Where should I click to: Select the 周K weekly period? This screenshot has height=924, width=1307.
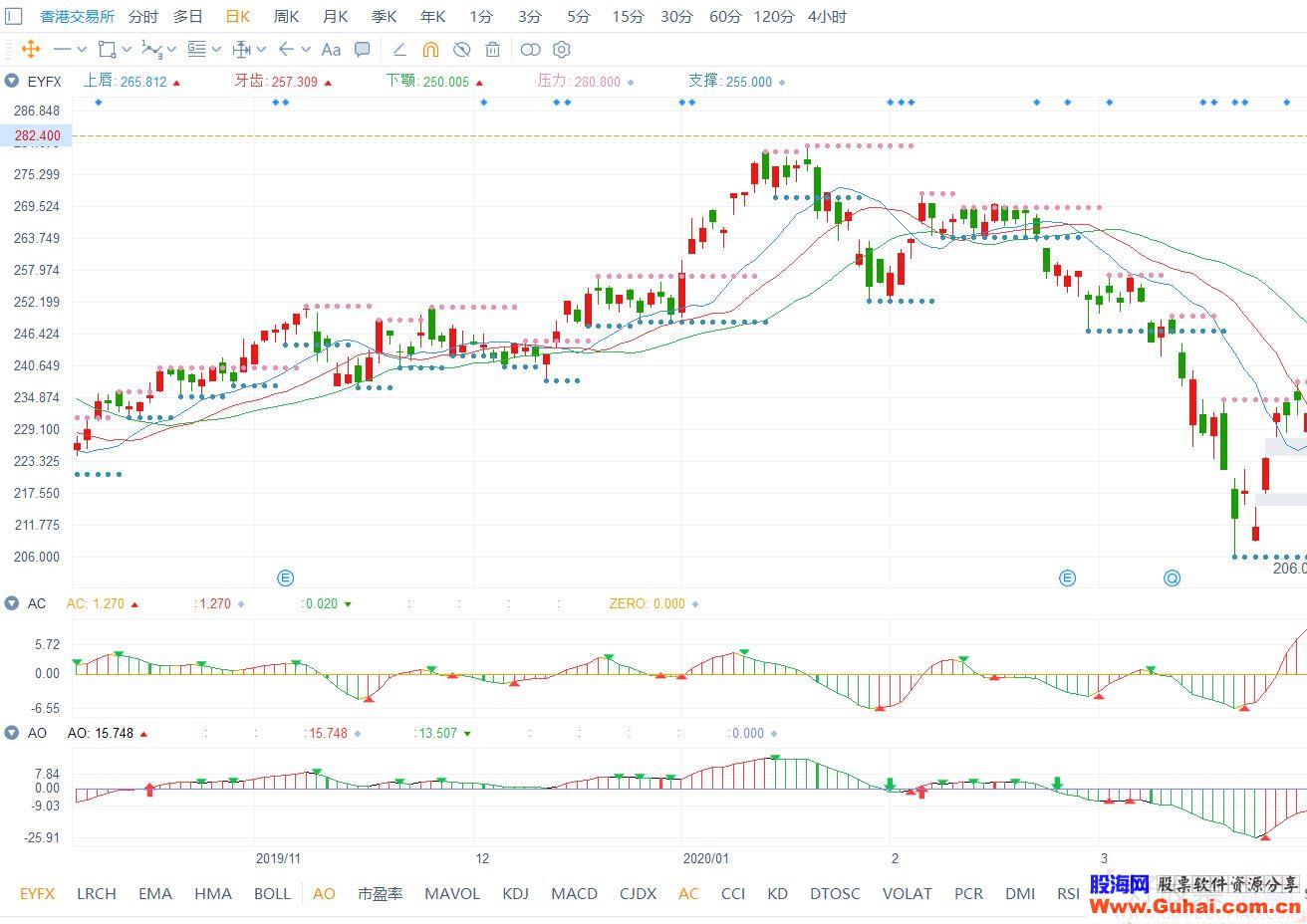tap(286, 16)
